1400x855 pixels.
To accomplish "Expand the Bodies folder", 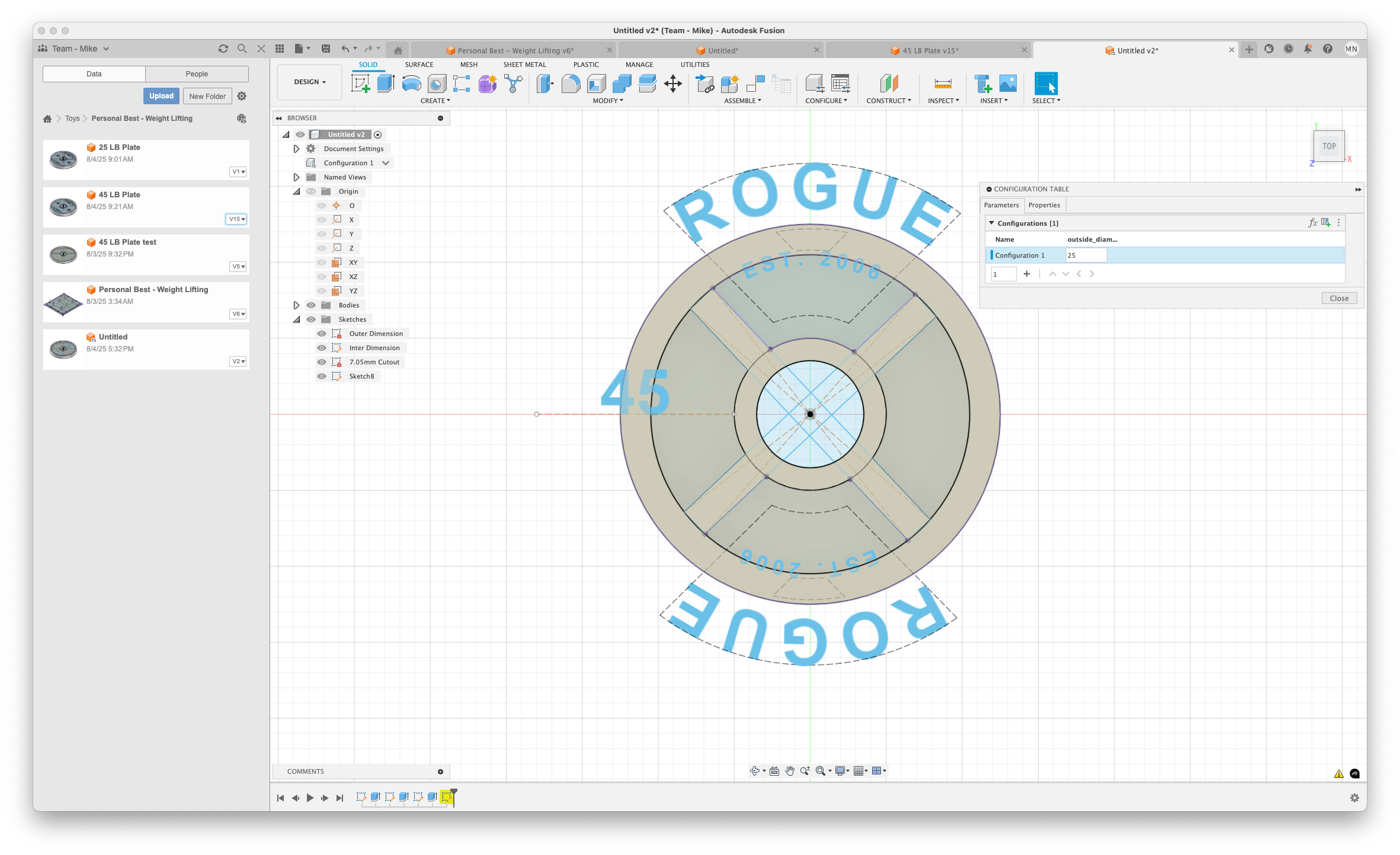I will (x=296, y=305).
